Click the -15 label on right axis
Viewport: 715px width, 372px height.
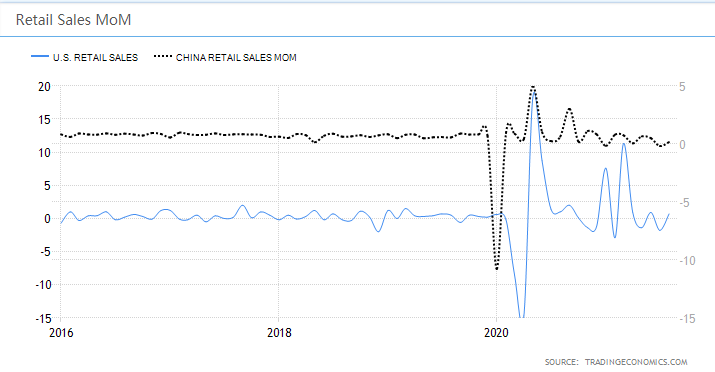click(688, 319)
